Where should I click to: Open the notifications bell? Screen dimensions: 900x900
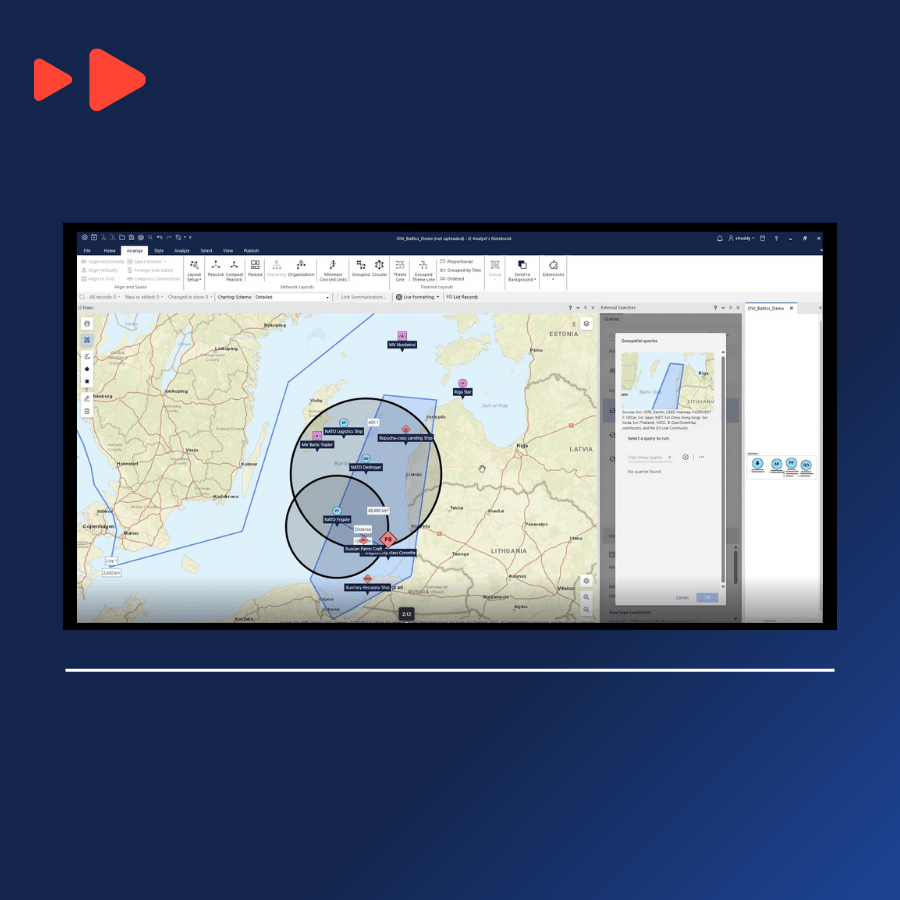click(720, 238)
